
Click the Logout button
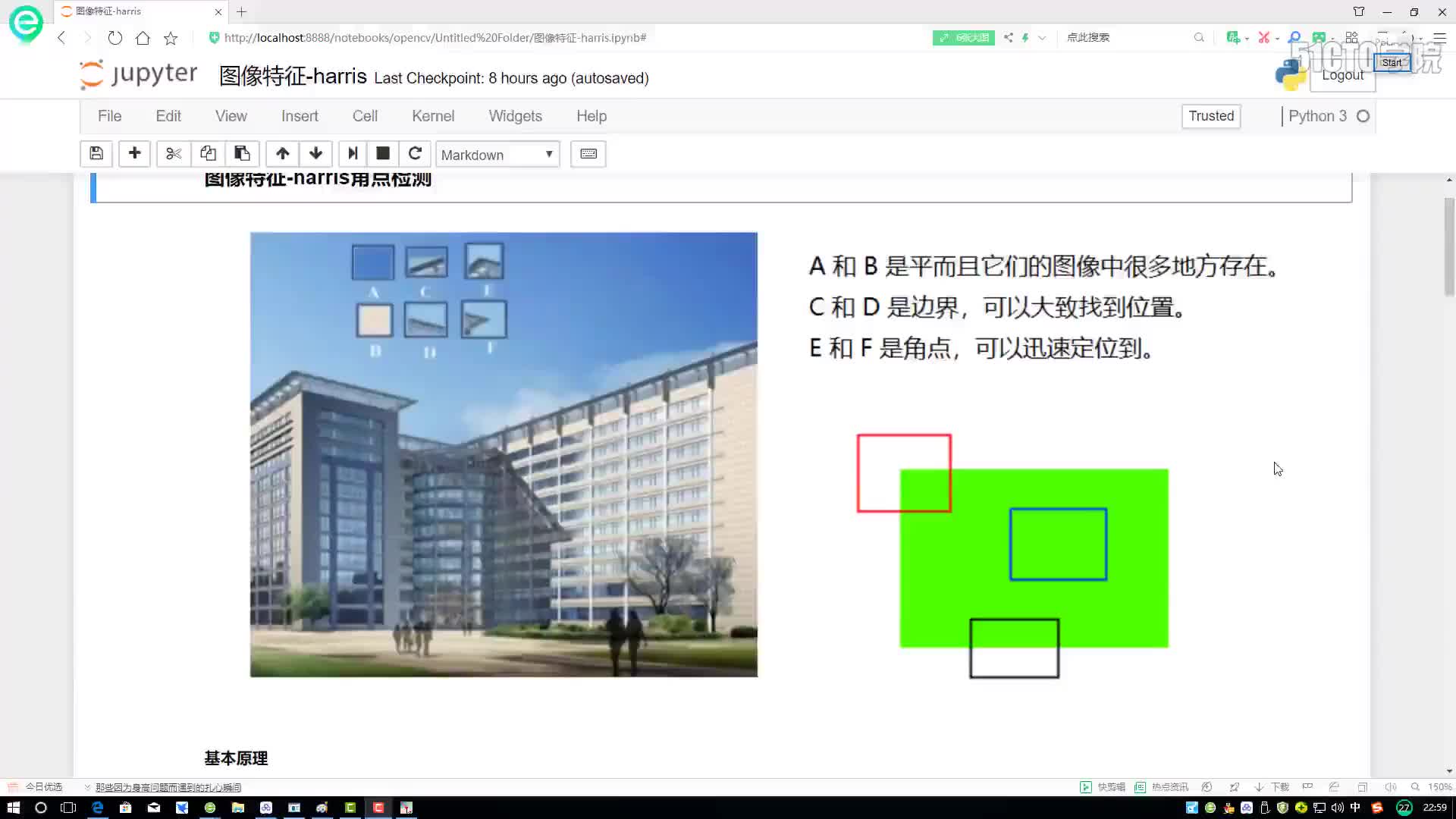pos(1342,75)
